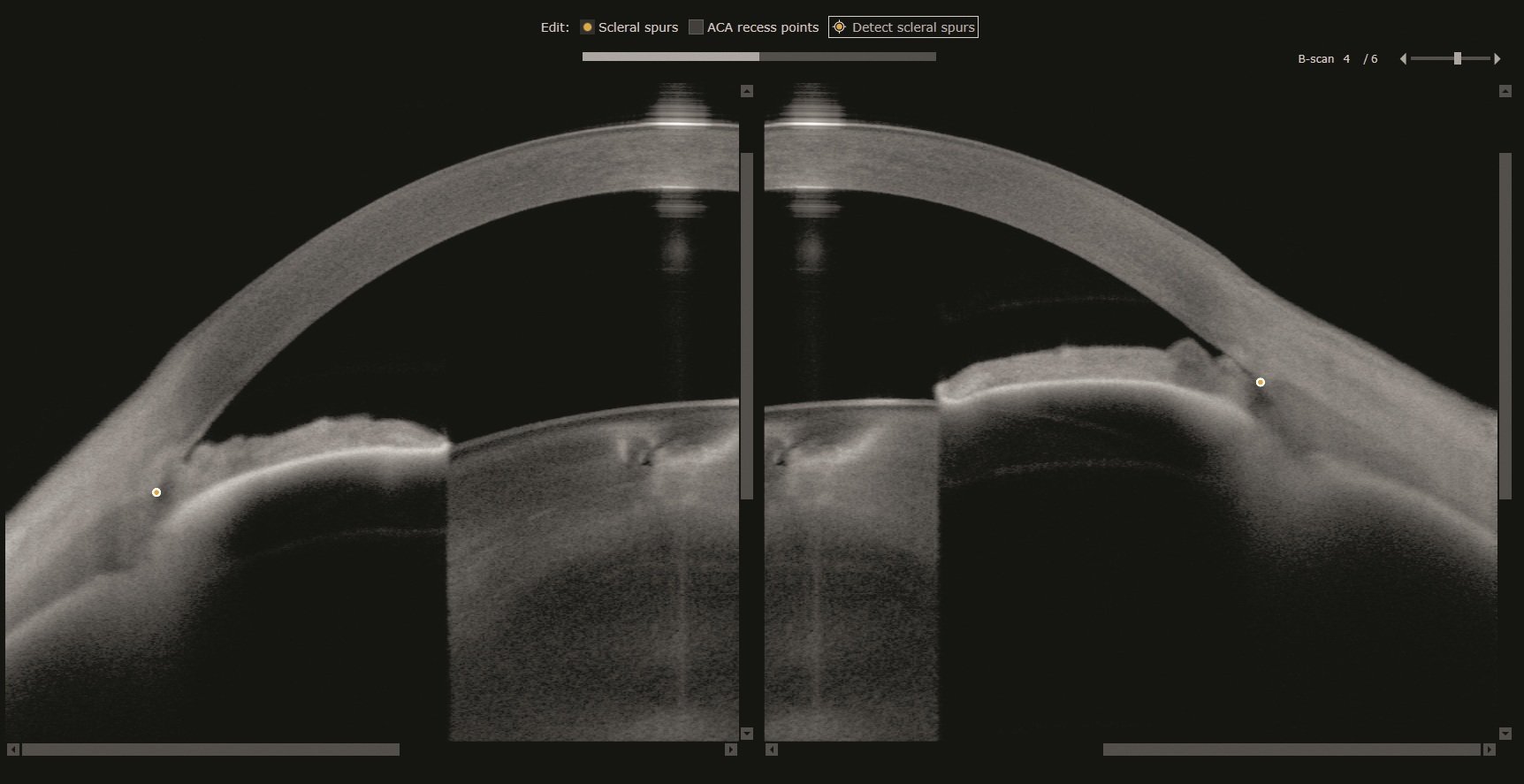The width and height of the screenshot is (1524, 784).
Task: Click the right image horizontal scrollbar thumb
Action: click(1291, 750)
